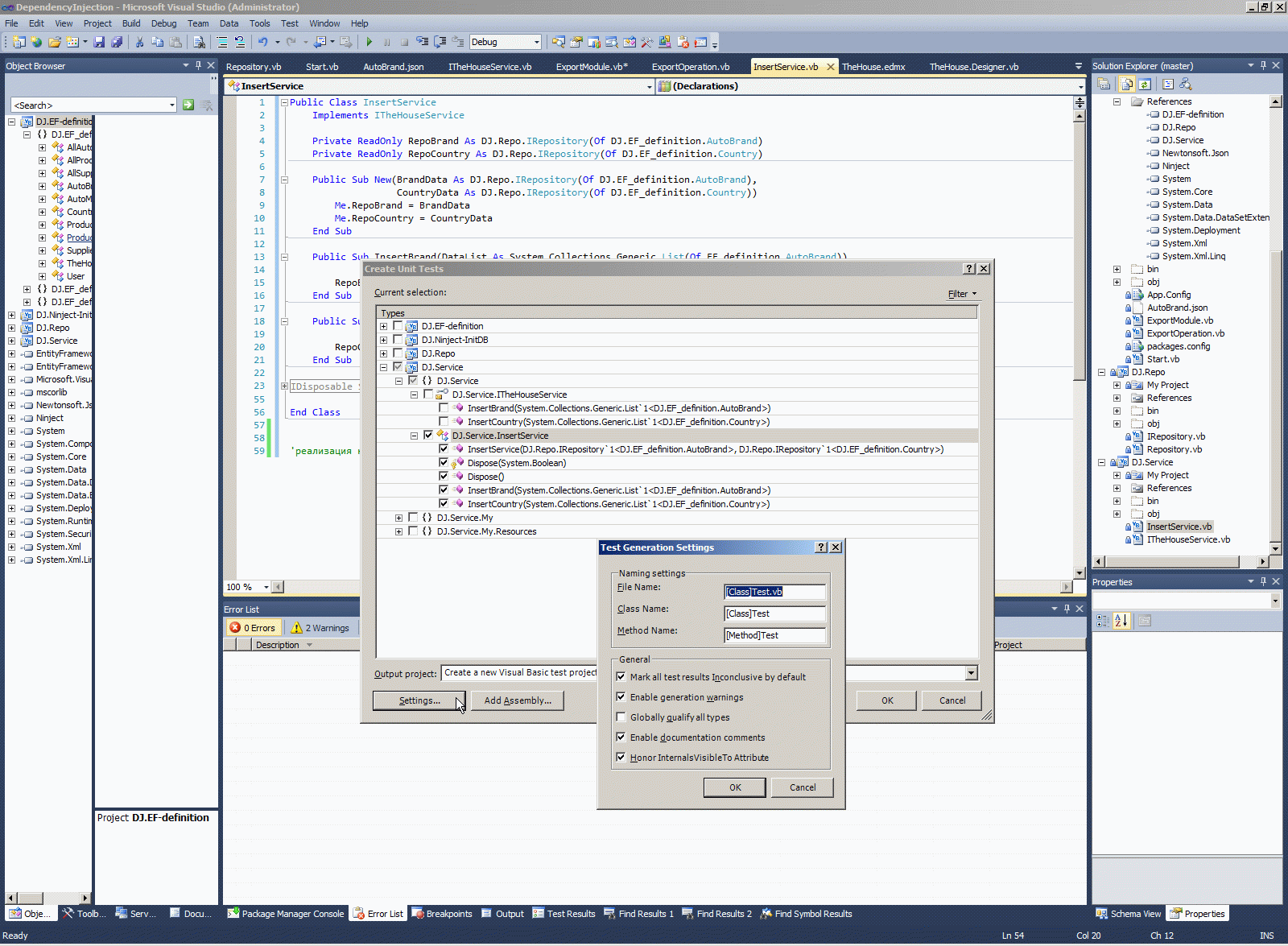
Task: Confirm Test Generation Settings with OK
Action: [735, 787]
